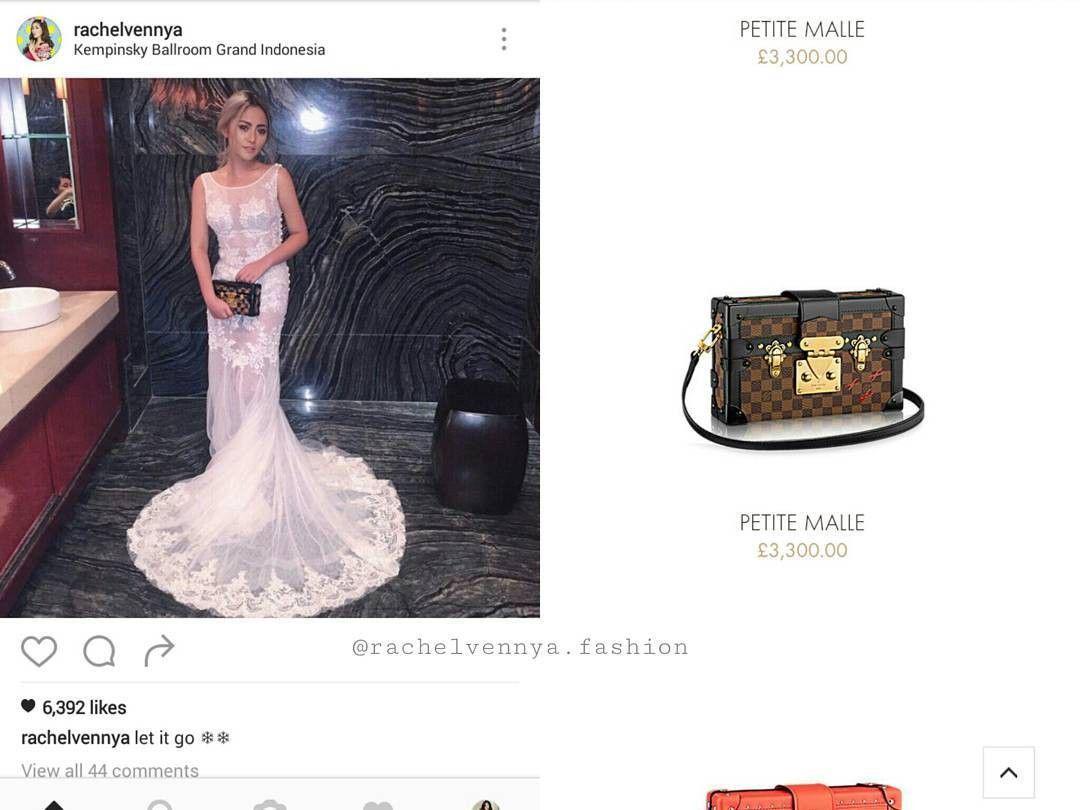The height and width of the screenshot is (810, 1080).
Task: Like the post with the heart icon
Action: click(x=39, y=651)
